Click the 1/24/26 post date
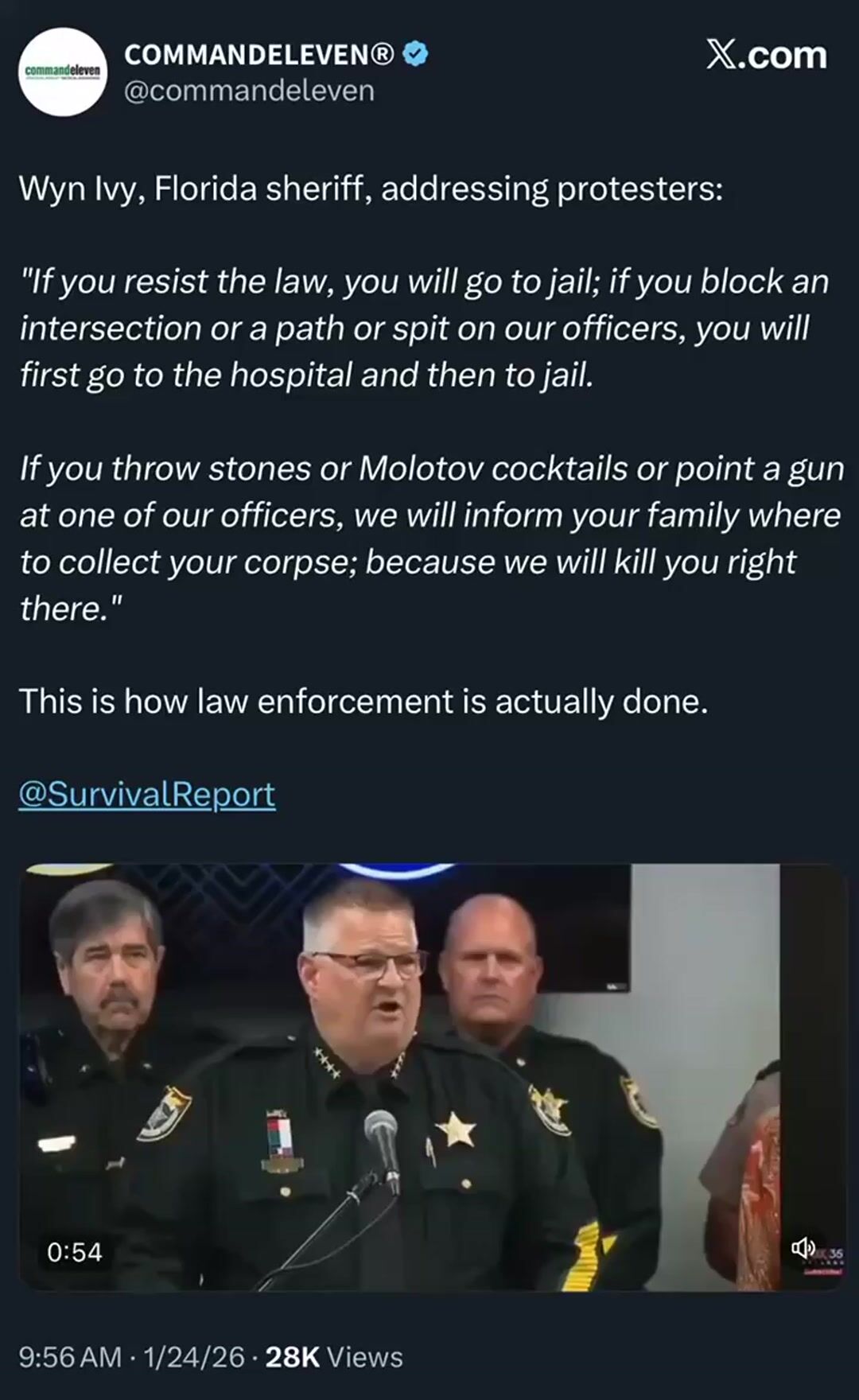Screen dimensions: 859x1400 pos(194,1357)
